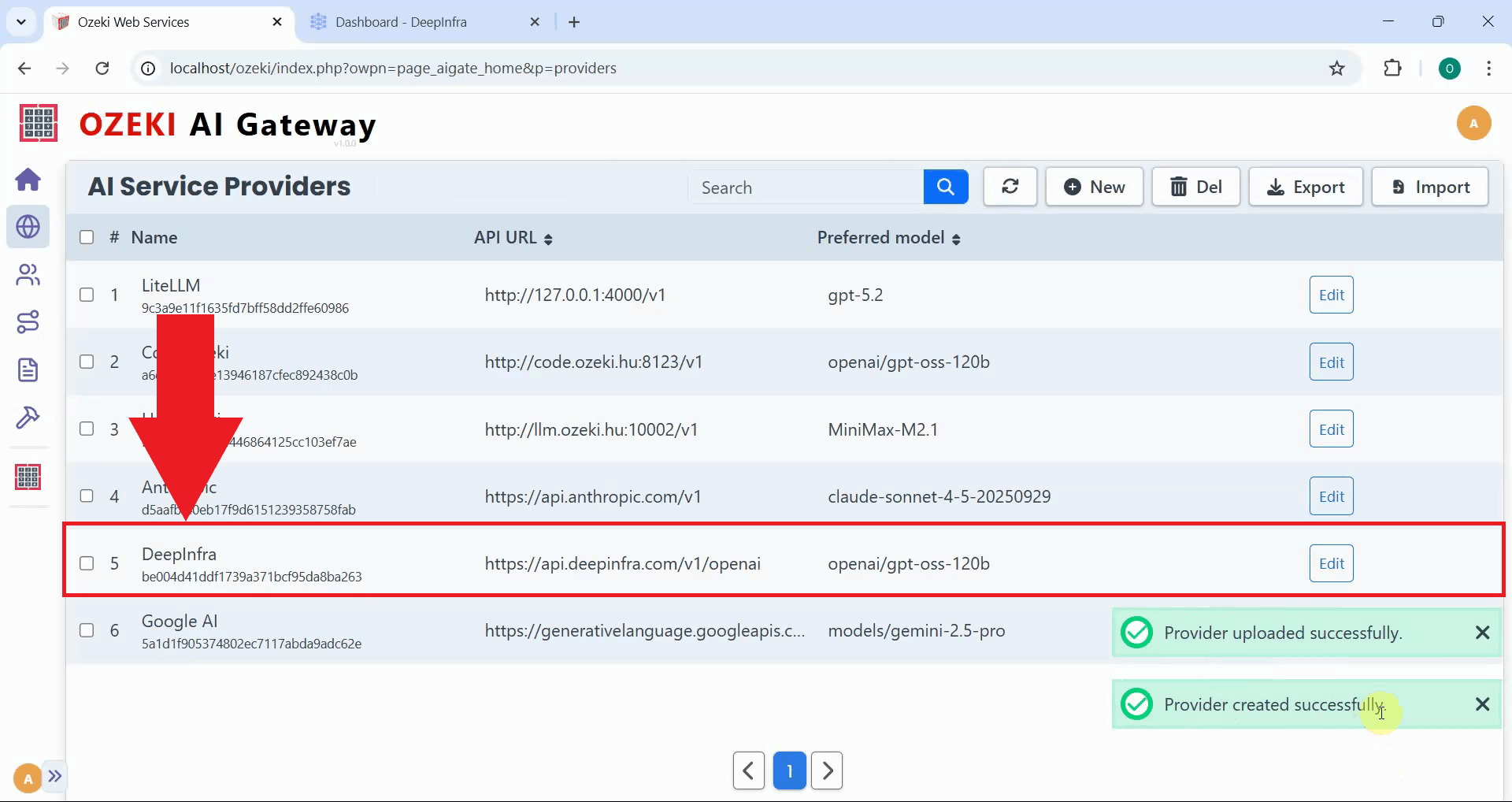Select the globe providers icon in sidebar
1512x802 pixels.
coord(28,227)
